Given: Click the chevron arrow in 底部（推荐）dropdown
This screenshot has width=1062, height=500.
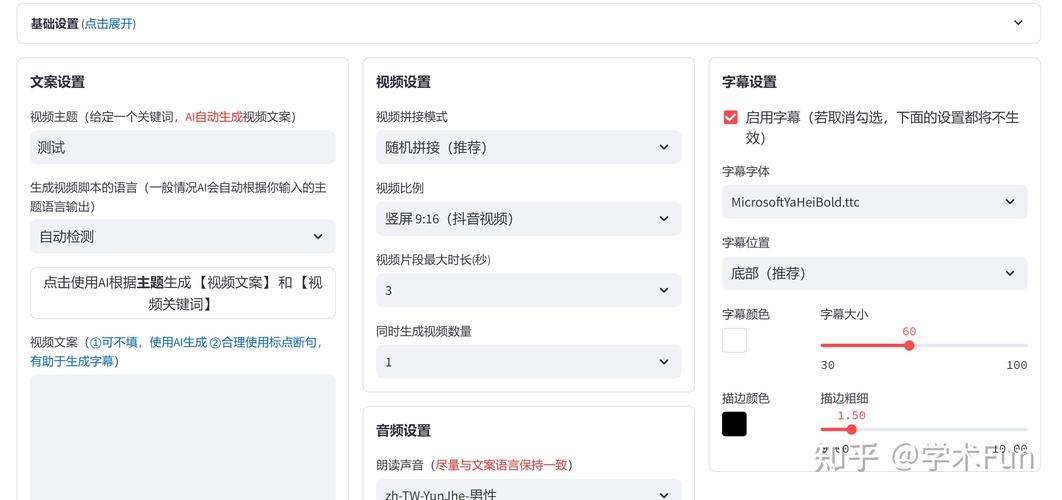Looking at the screenshot, I should pos(1010,273).
